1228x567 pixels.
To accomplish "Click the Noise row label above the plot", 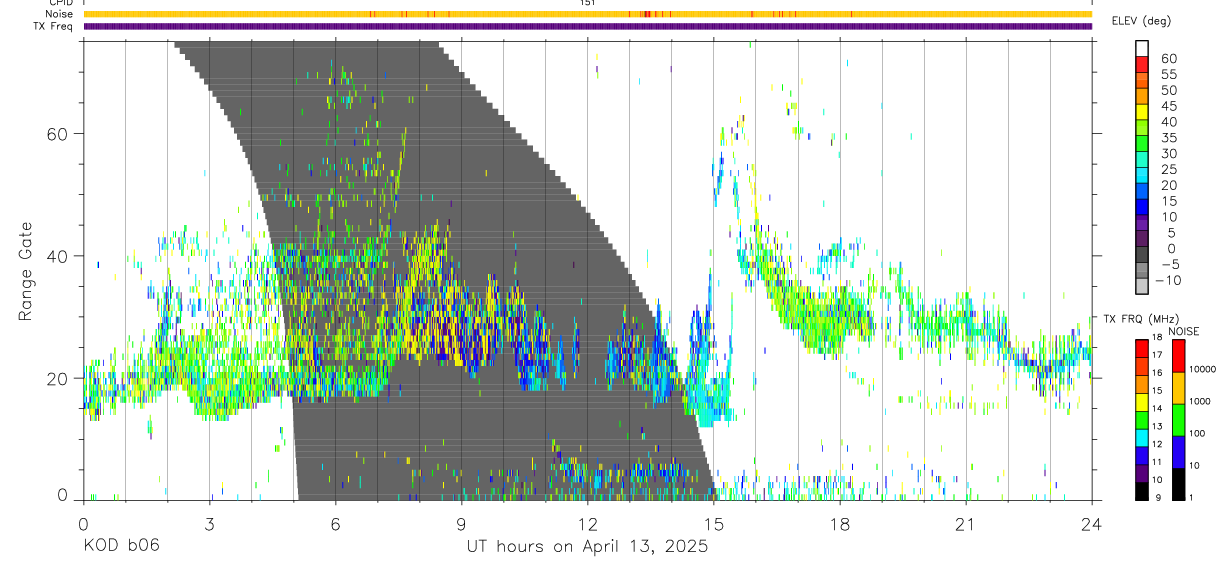I will (59, 14).
